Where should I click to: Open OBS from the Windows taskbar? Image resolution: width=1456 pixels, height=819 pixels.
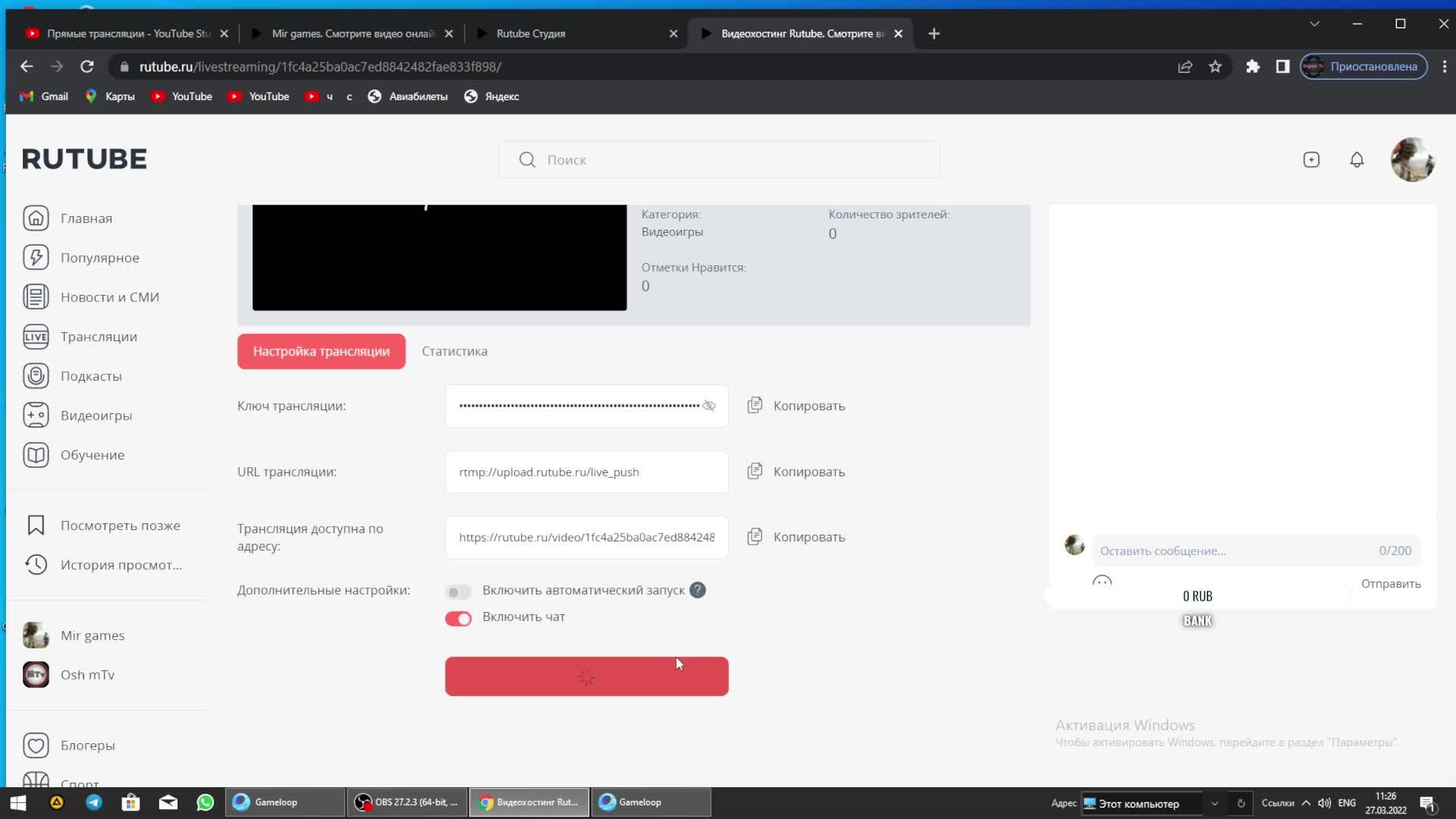click(406, 802)
